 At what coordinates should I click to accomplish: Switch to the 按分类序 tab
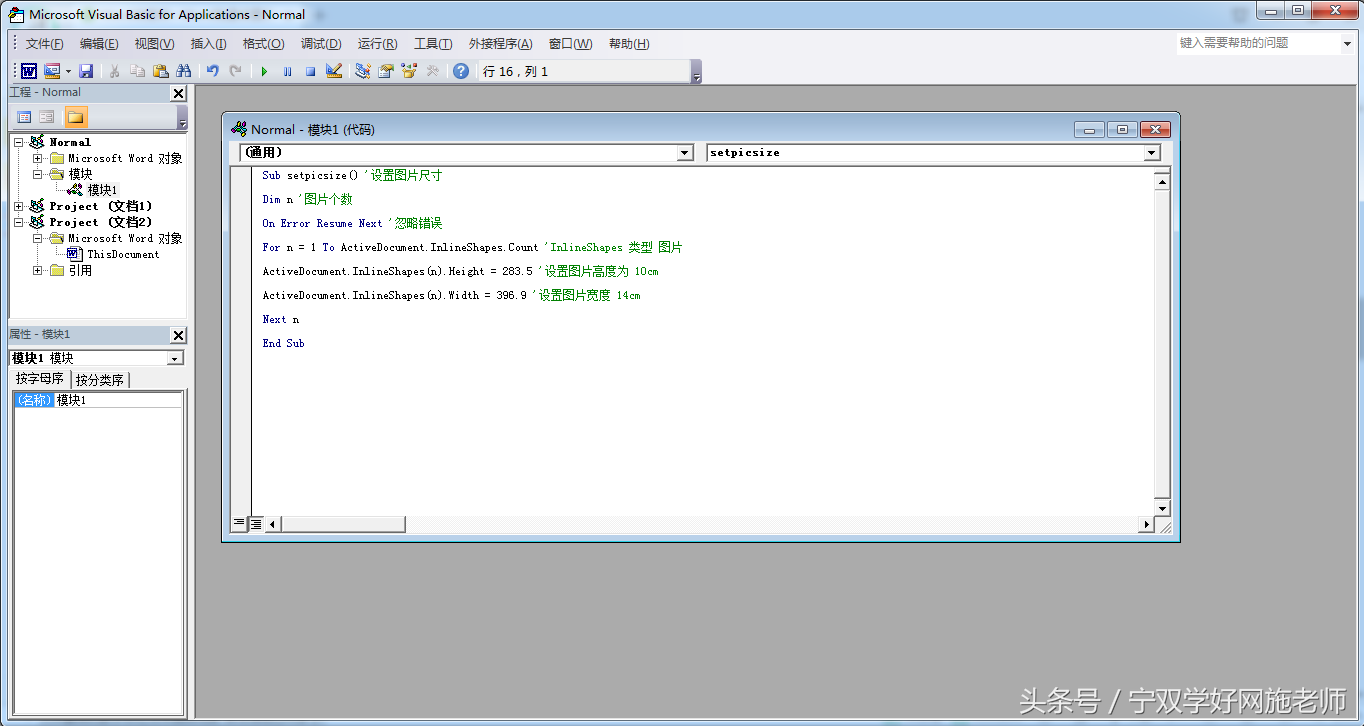click(100, 380)
